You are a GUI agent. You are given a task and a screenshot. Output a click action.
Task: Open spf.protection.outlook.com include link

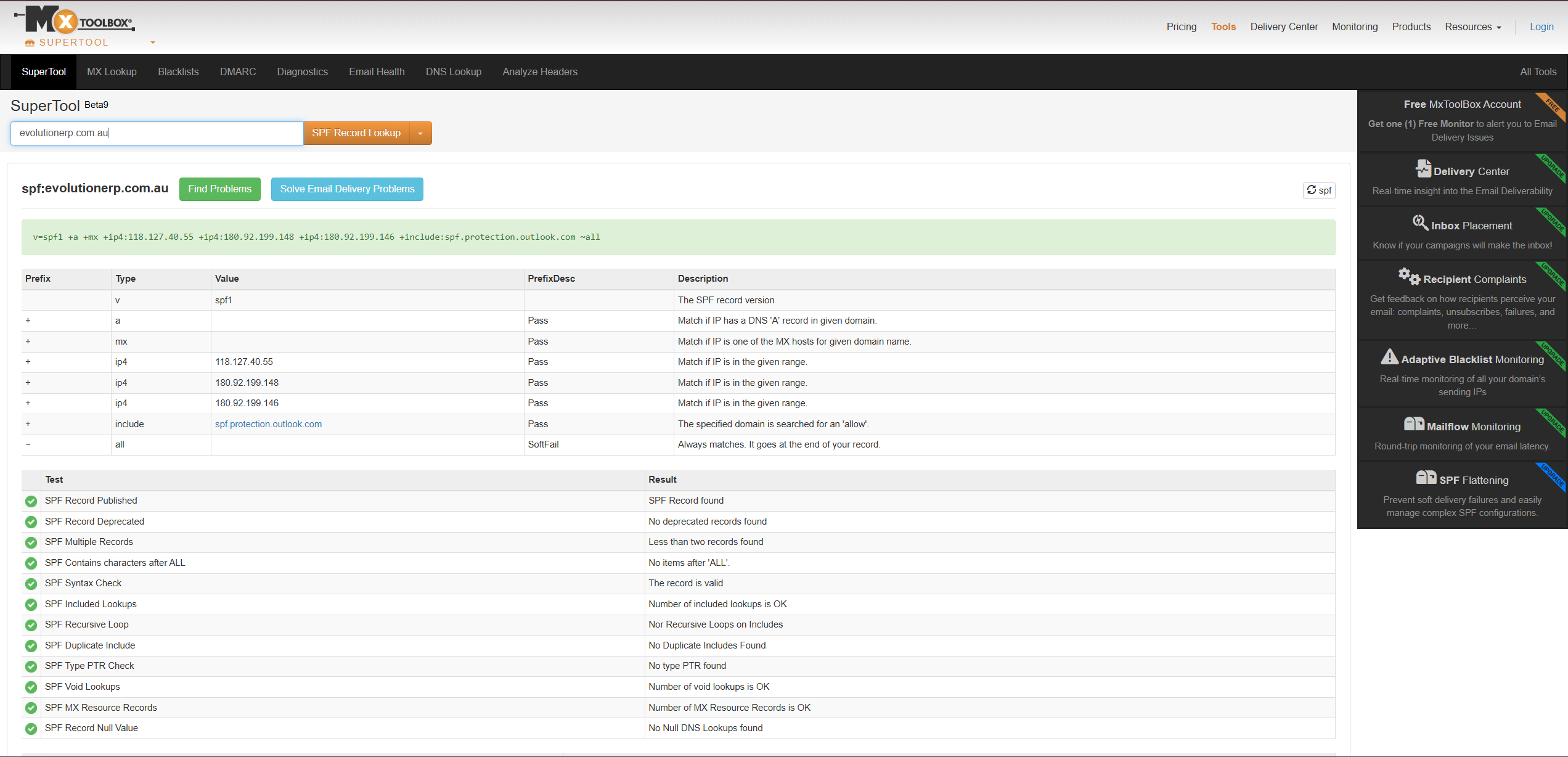(268, 424)
